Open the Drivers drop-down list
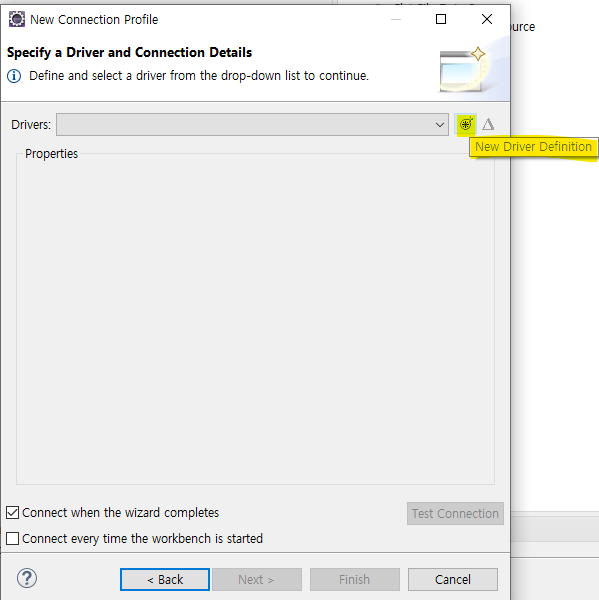 [252, 124]
